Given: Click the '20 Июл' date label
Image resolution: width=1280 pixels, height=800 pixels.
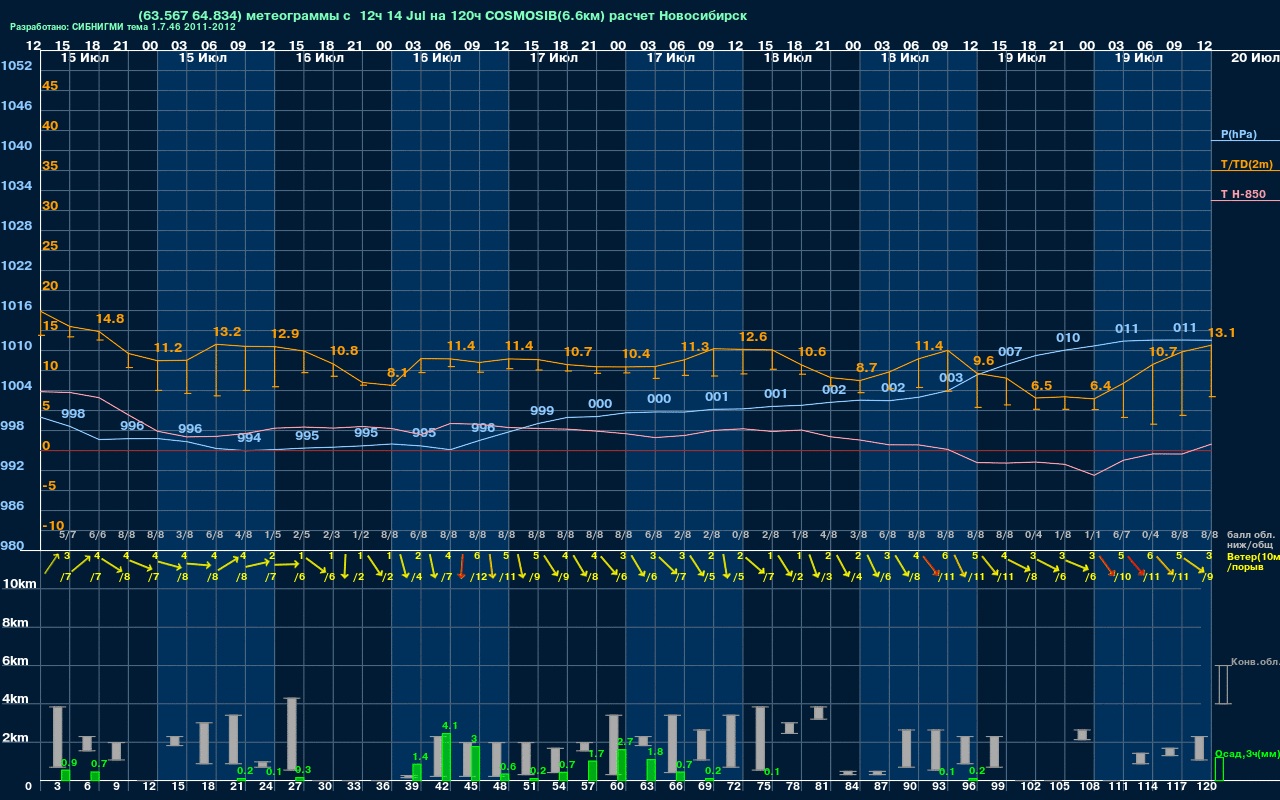Looking at the screenshot, I should pos(1254,58).
